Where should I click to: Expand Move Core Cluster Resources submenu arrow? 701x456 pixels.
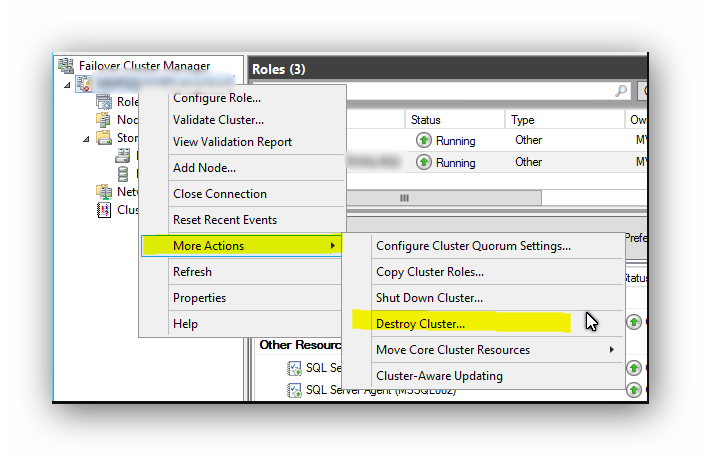pos(611,350)
